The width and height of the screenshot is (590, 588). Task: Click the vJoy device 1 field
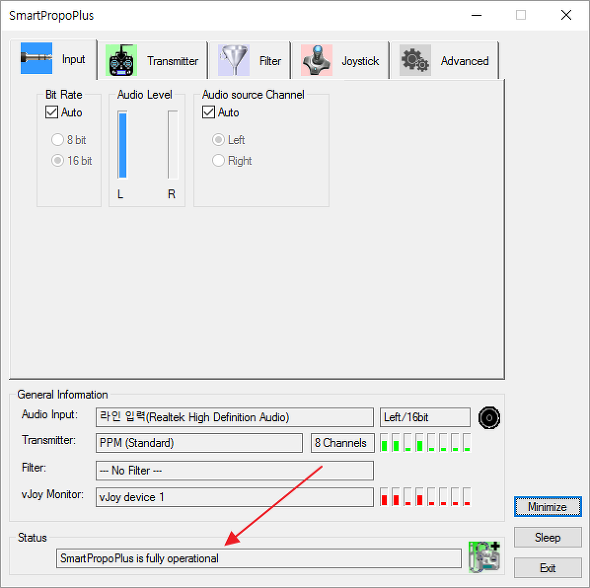[x=235, y=497]
